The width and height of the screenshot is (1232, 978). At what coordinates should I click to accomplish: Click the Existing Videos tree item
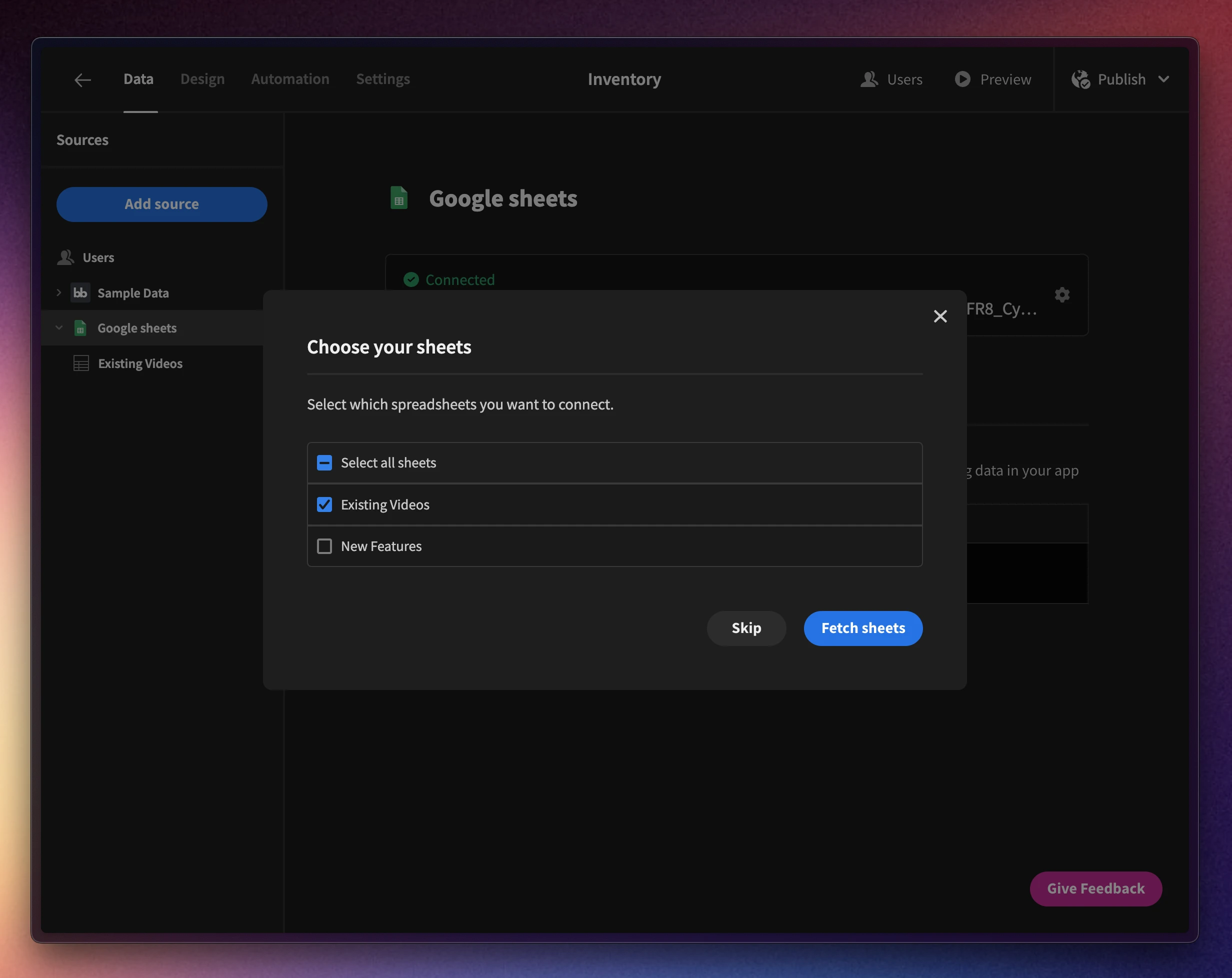140,363
